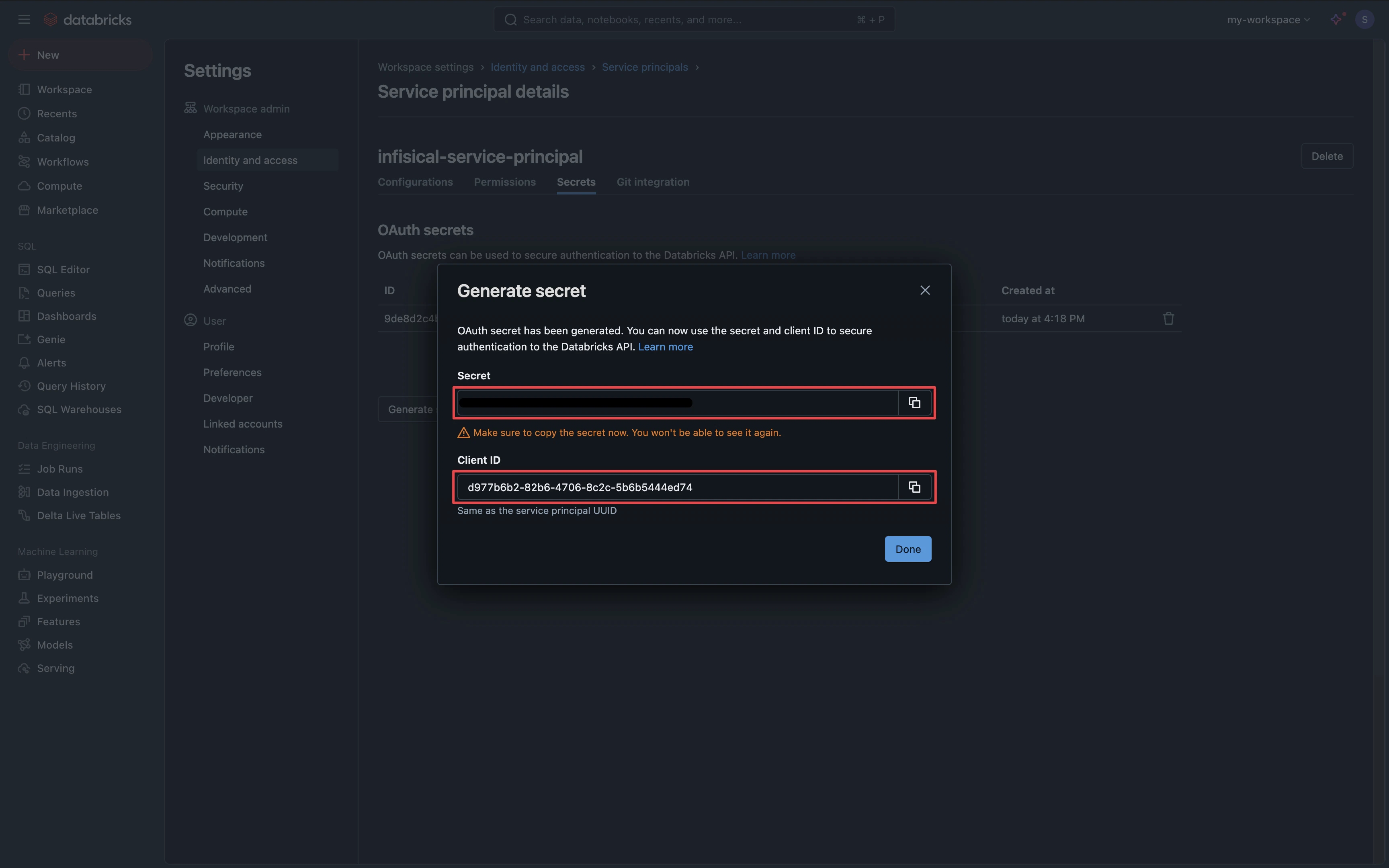
Task: Expand the my-workspace dropdown
Action: [1268, 20]
